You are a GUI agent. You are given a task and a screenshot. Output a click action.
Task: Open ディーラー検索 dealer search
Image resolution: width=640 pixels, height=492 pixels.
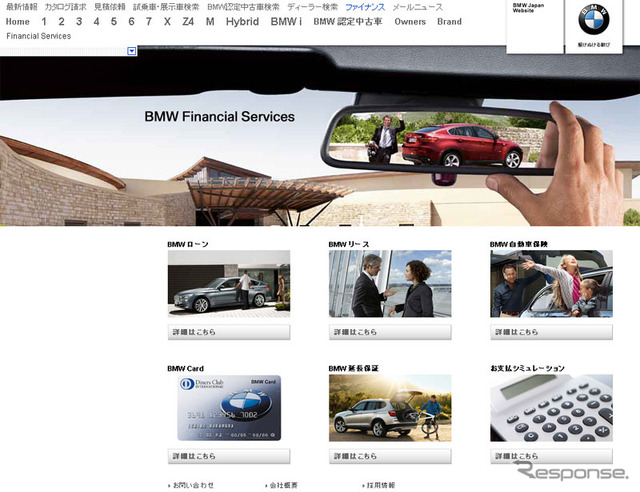pyautogui.click(x=313, y=7)
